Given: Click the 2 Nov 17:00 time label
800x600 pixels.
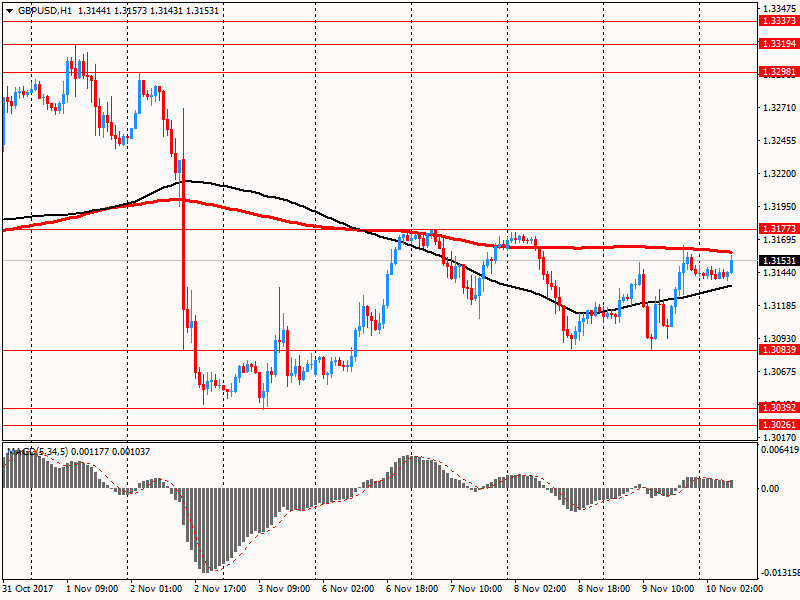Looking at the screenshot, I should click(220, 589).
